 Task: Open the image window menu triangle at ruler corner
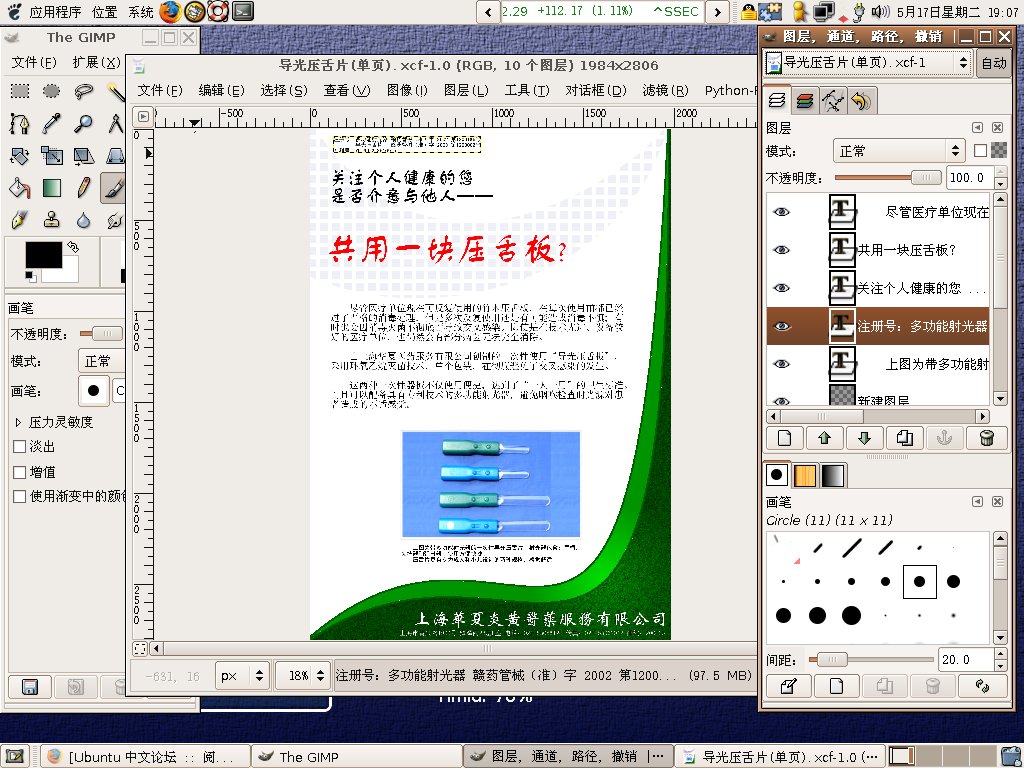pyautogui.click(x=143, y=117)
